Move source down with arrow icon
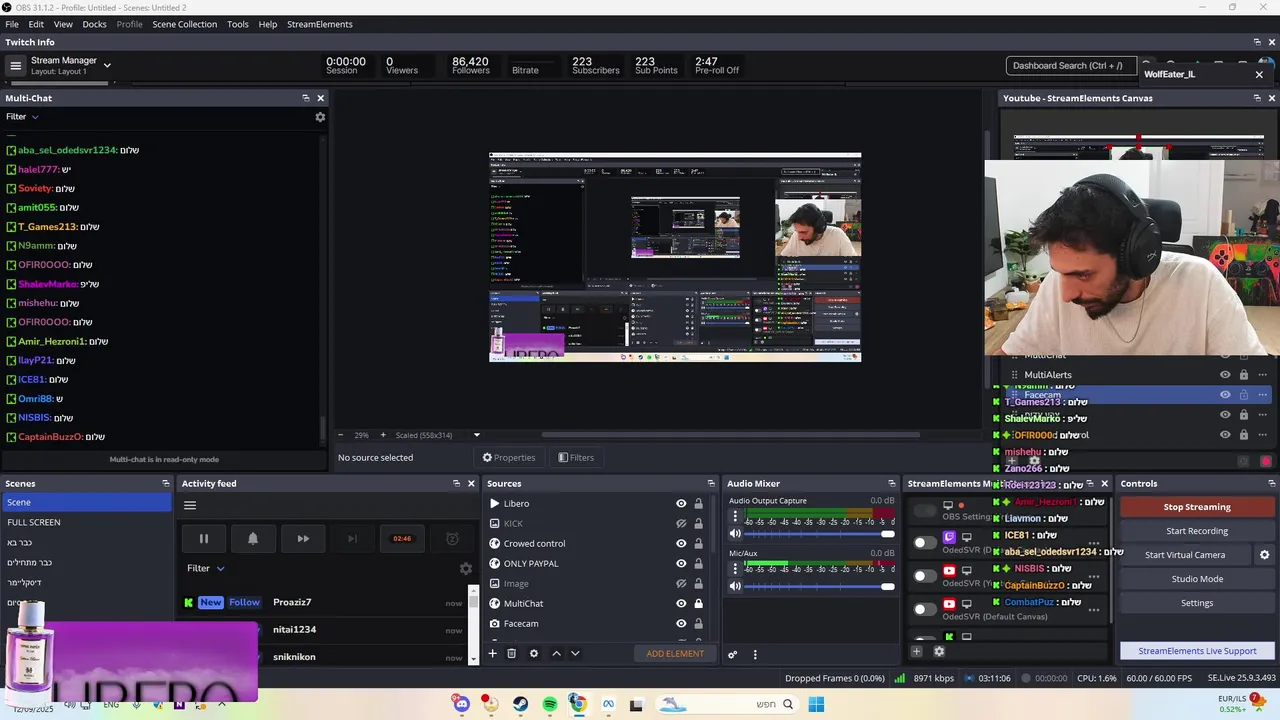The width and height of the screenshot is (1280, 720). pyautogui.click(x=575, y=653)
